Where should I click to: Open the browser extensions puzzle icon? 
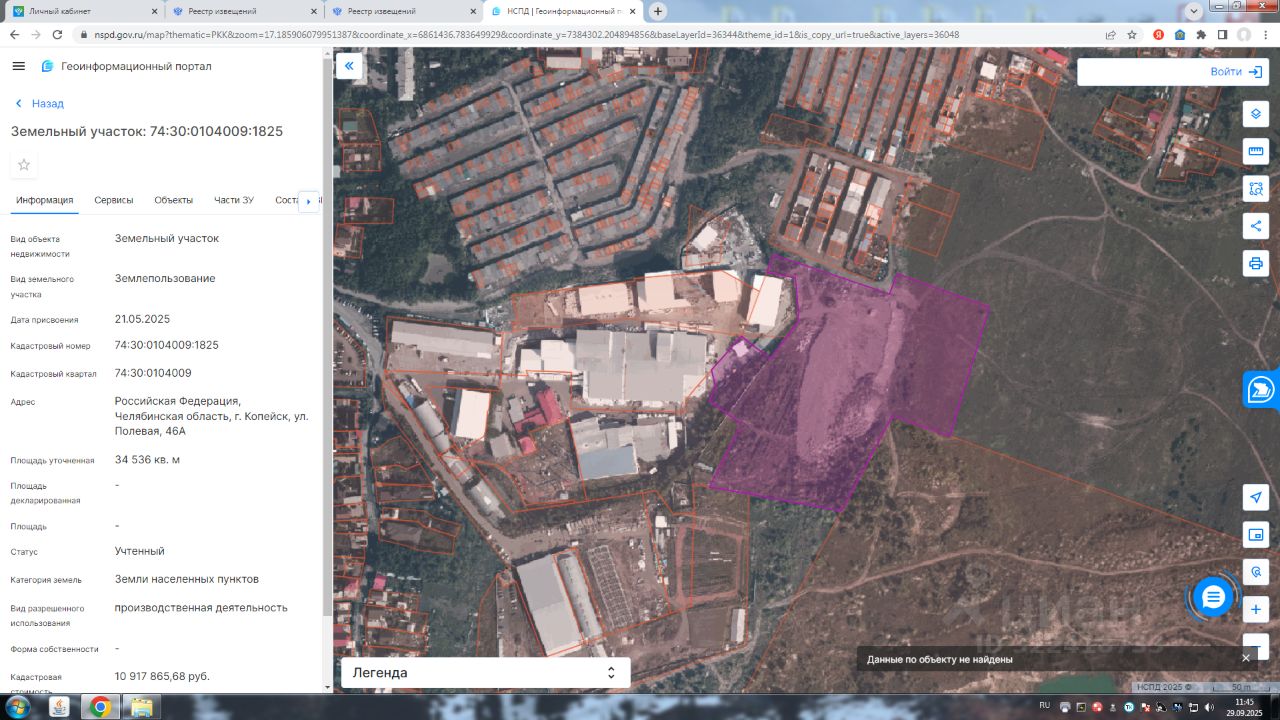(1201, 34)
